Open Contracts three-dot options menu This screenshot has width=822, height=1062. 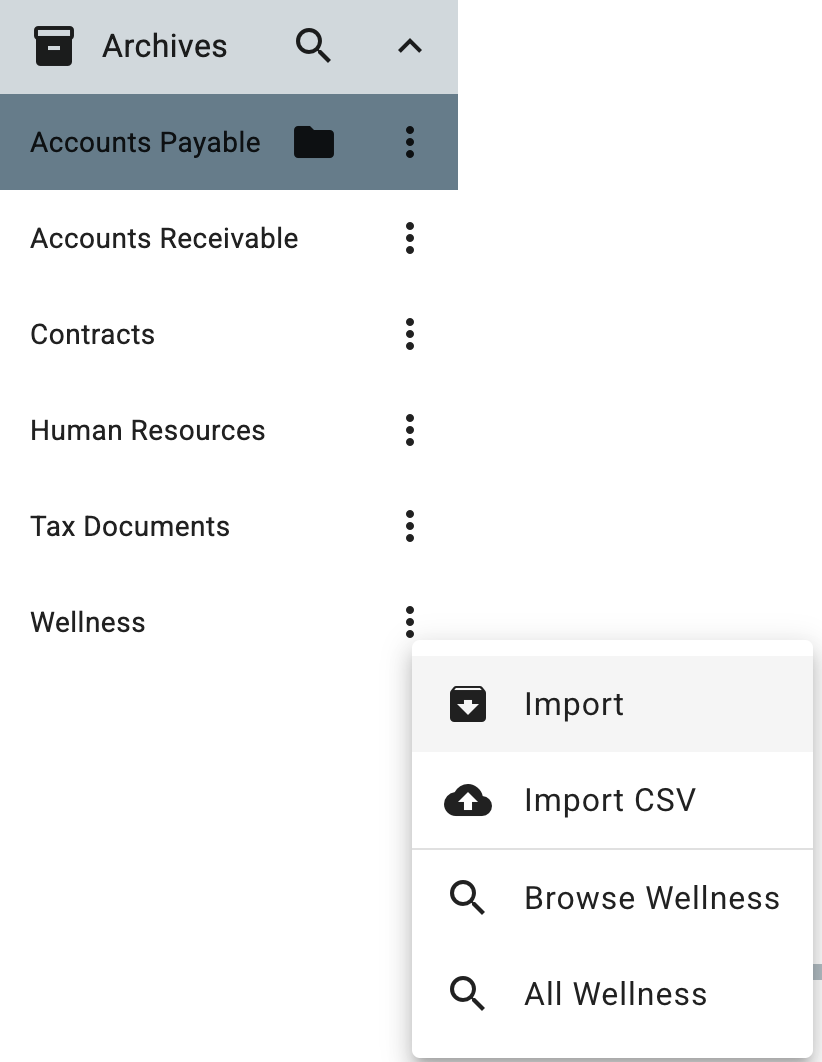pos(410,334)
